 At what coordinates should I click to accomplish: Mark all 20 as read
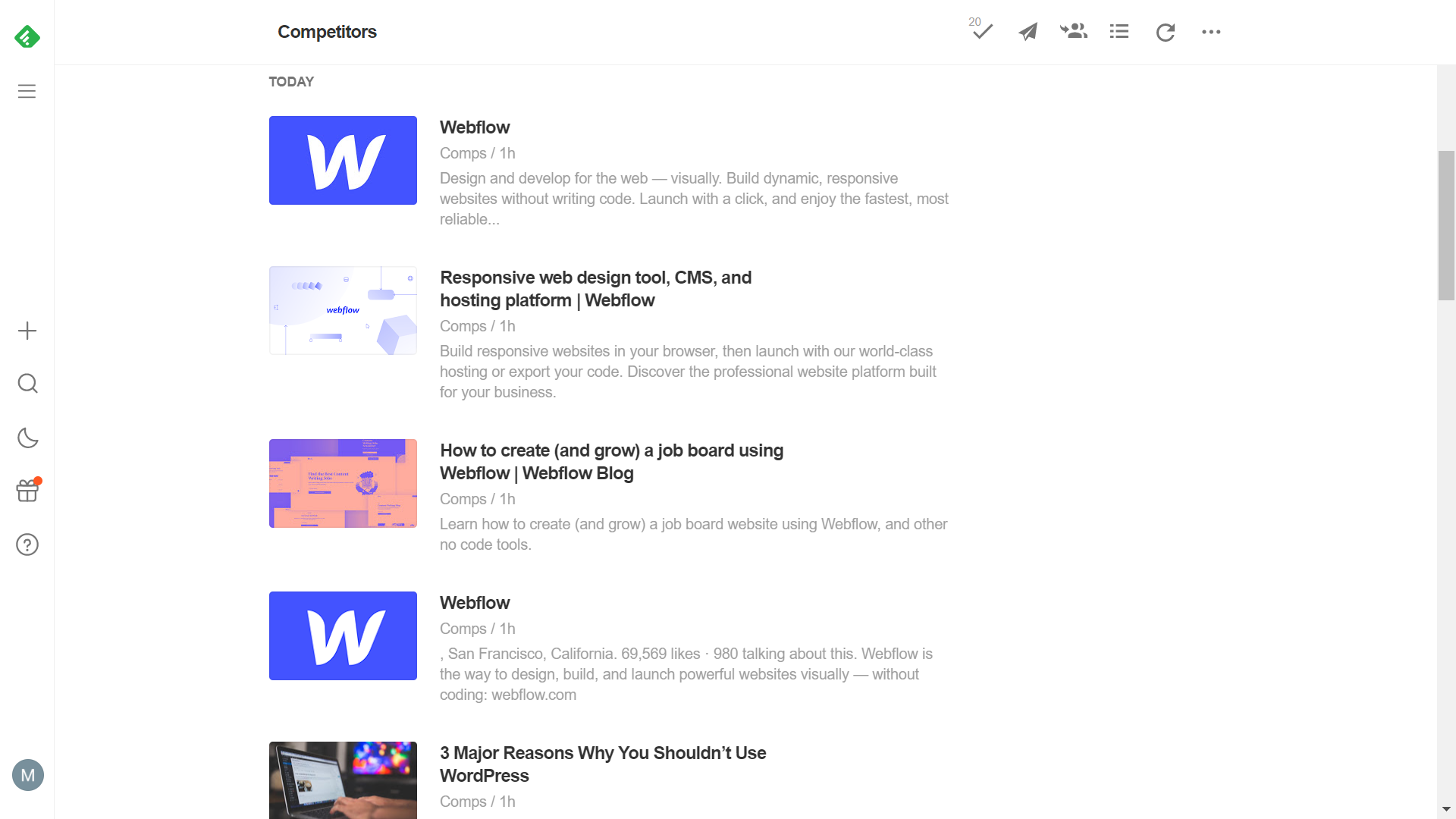click(x=981, y=29)
